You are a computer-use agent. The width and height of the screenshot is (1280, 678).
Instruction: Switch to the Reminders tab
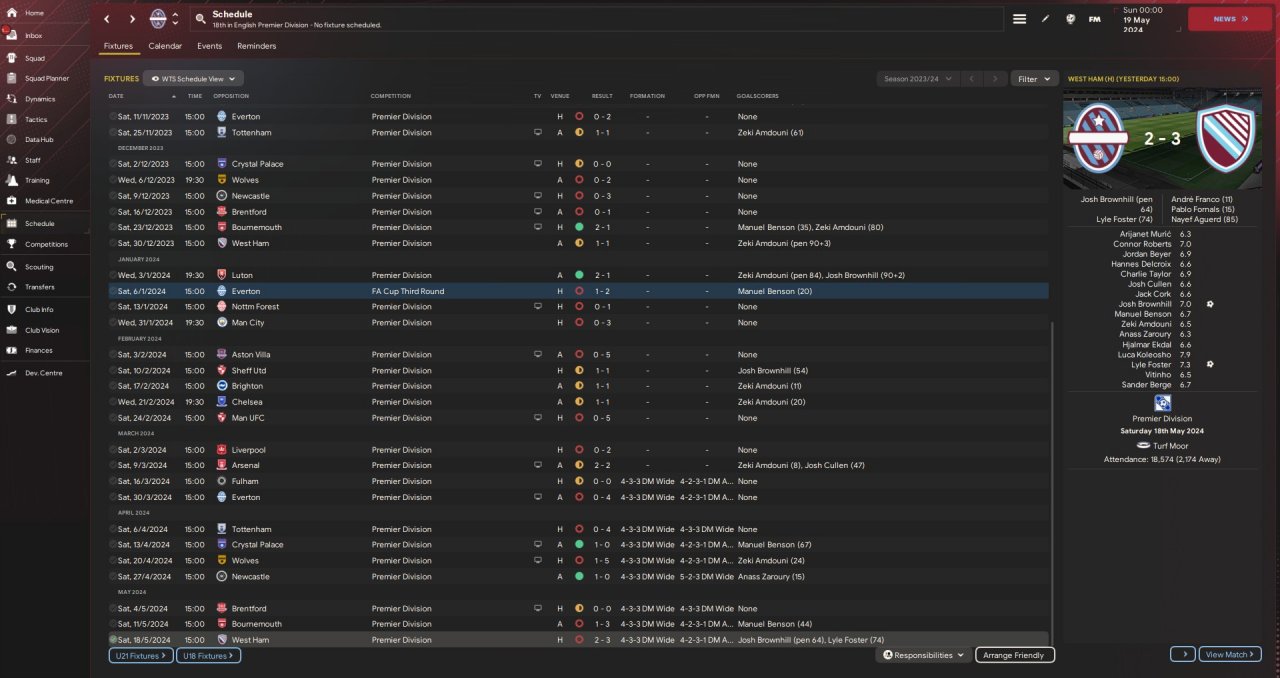pyautogui.click(x=257, y=46)
